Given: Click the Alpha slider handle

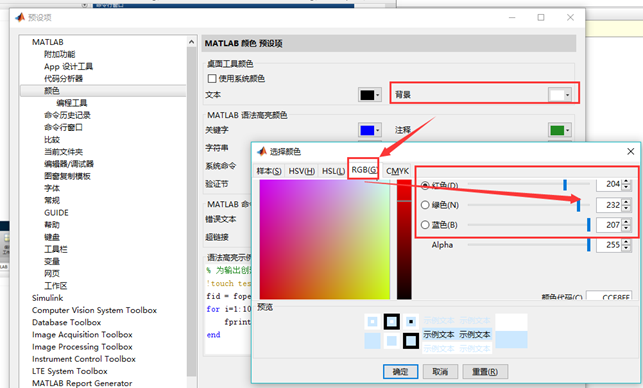Looking at the screenshot, I should 588,245.
